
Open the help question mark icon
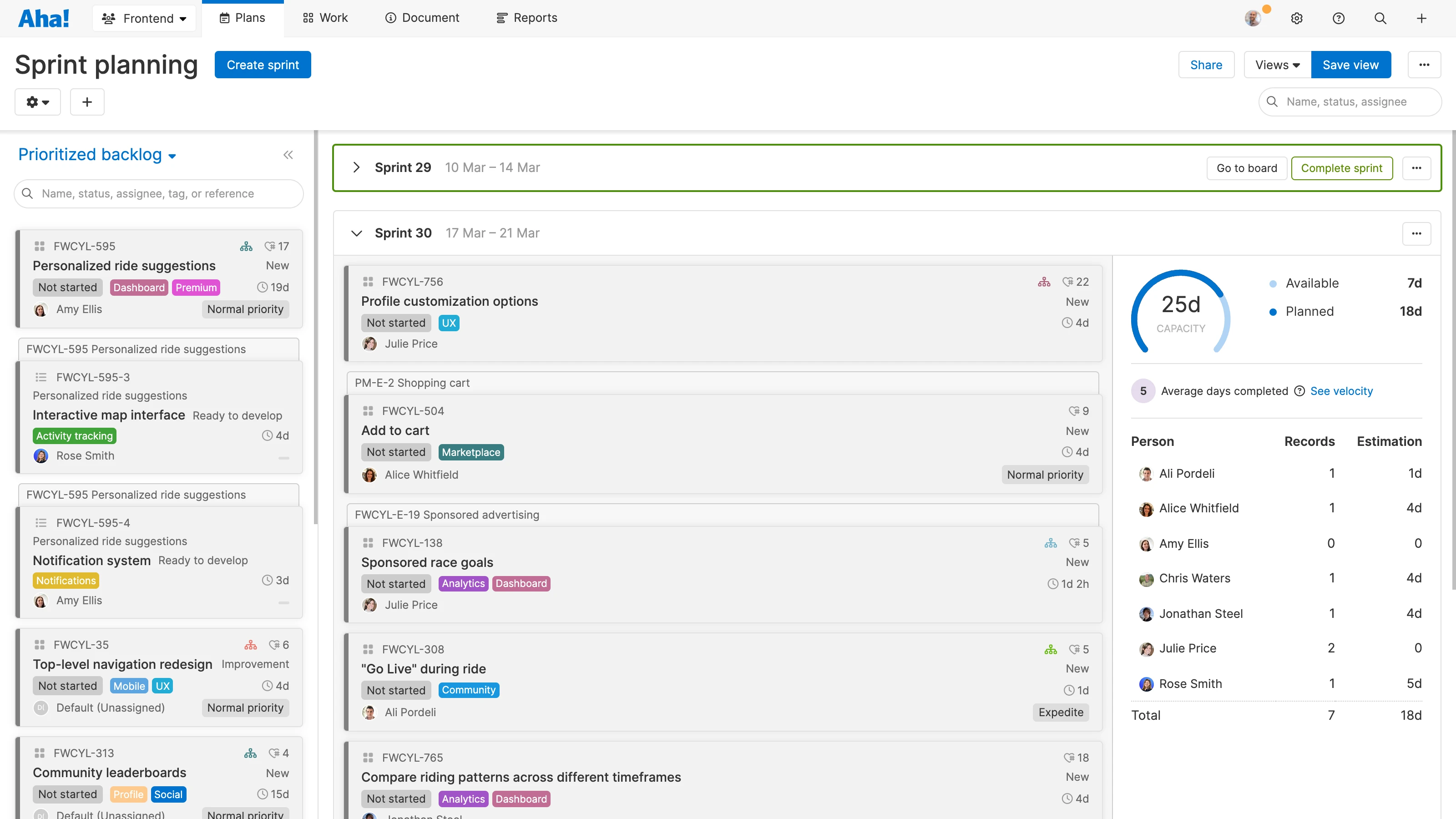tap(1338, 18)
